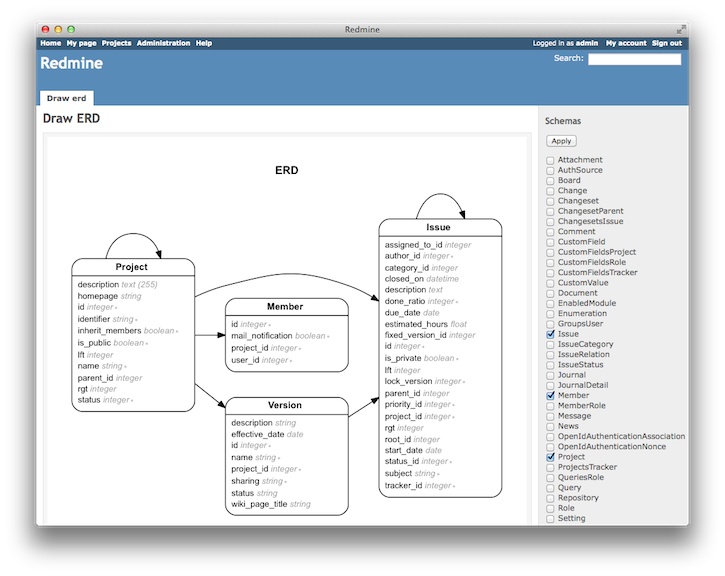Viewport: 725px width, 576px height.
Task: Click the ERD diagram title text
Action: (x=287, y=170)
